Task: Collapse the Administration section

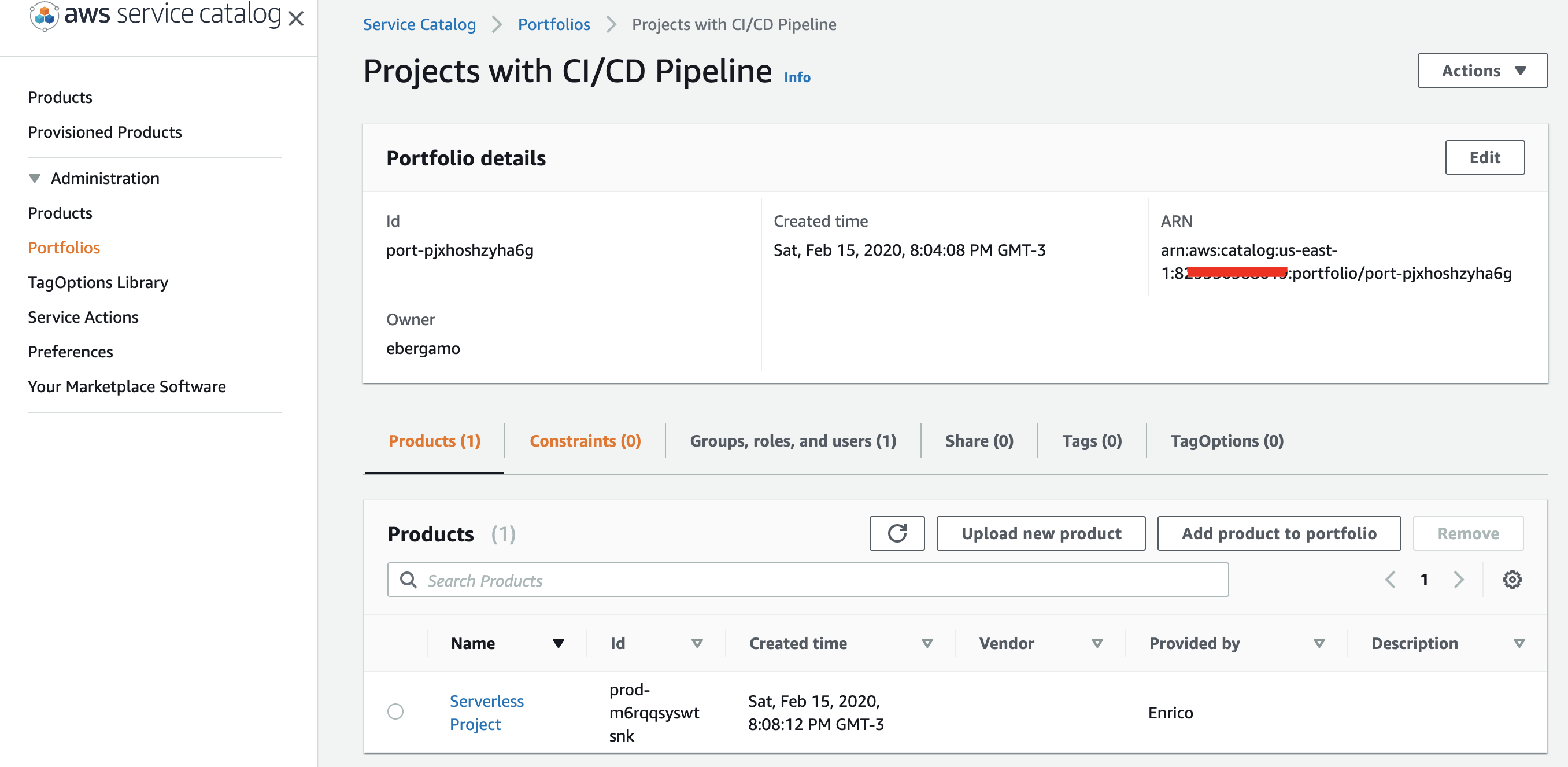Action: click(35, 178)
